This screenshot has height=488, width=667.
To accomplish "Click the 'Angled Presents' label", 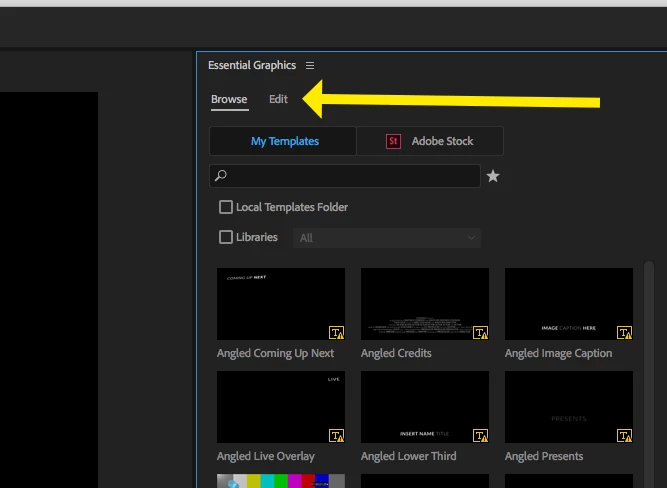I will pos(544,457).
